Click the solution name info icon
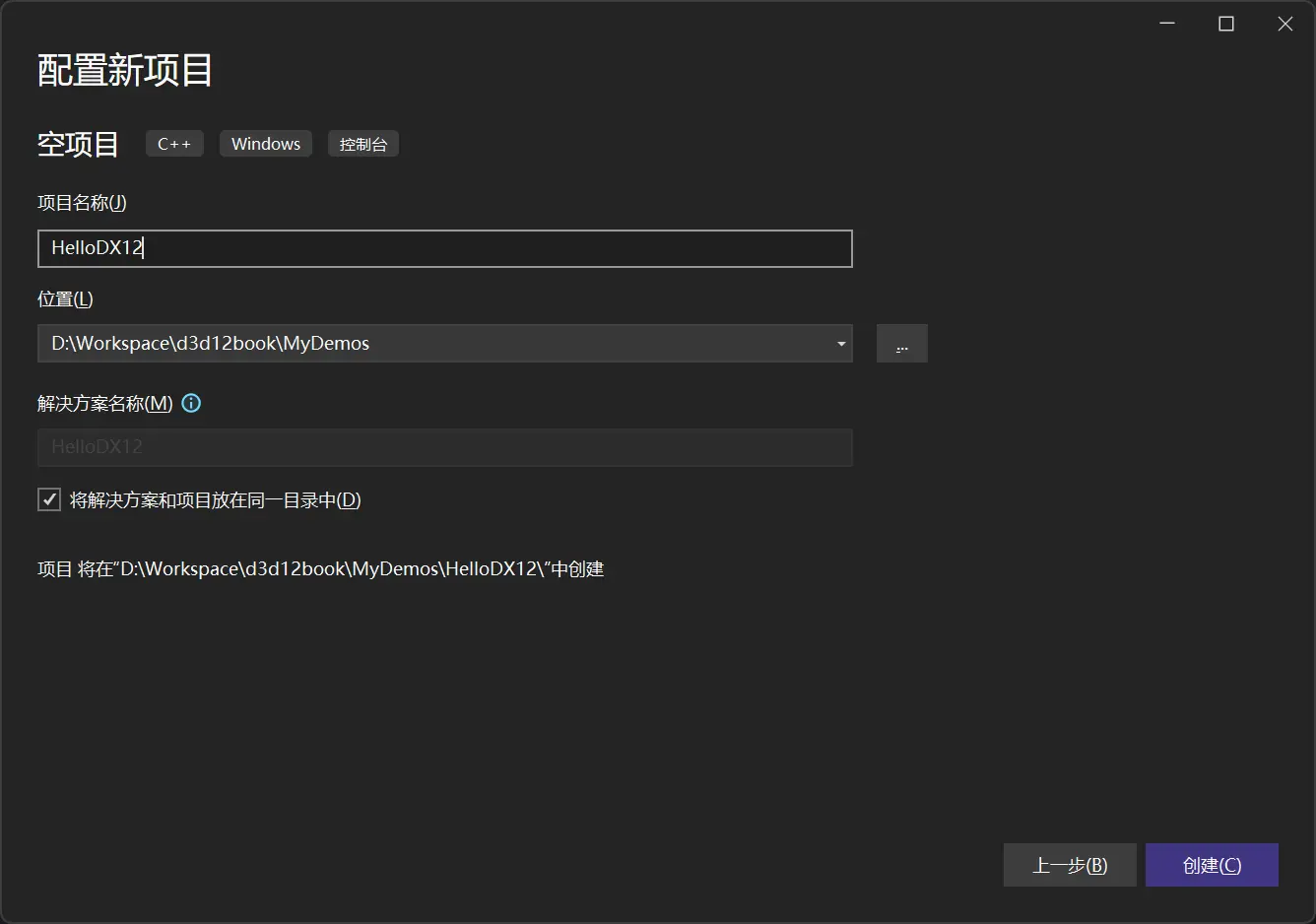Image resolution: width=1316 pixels, height=924 pixels. click(x=191, y=403)
